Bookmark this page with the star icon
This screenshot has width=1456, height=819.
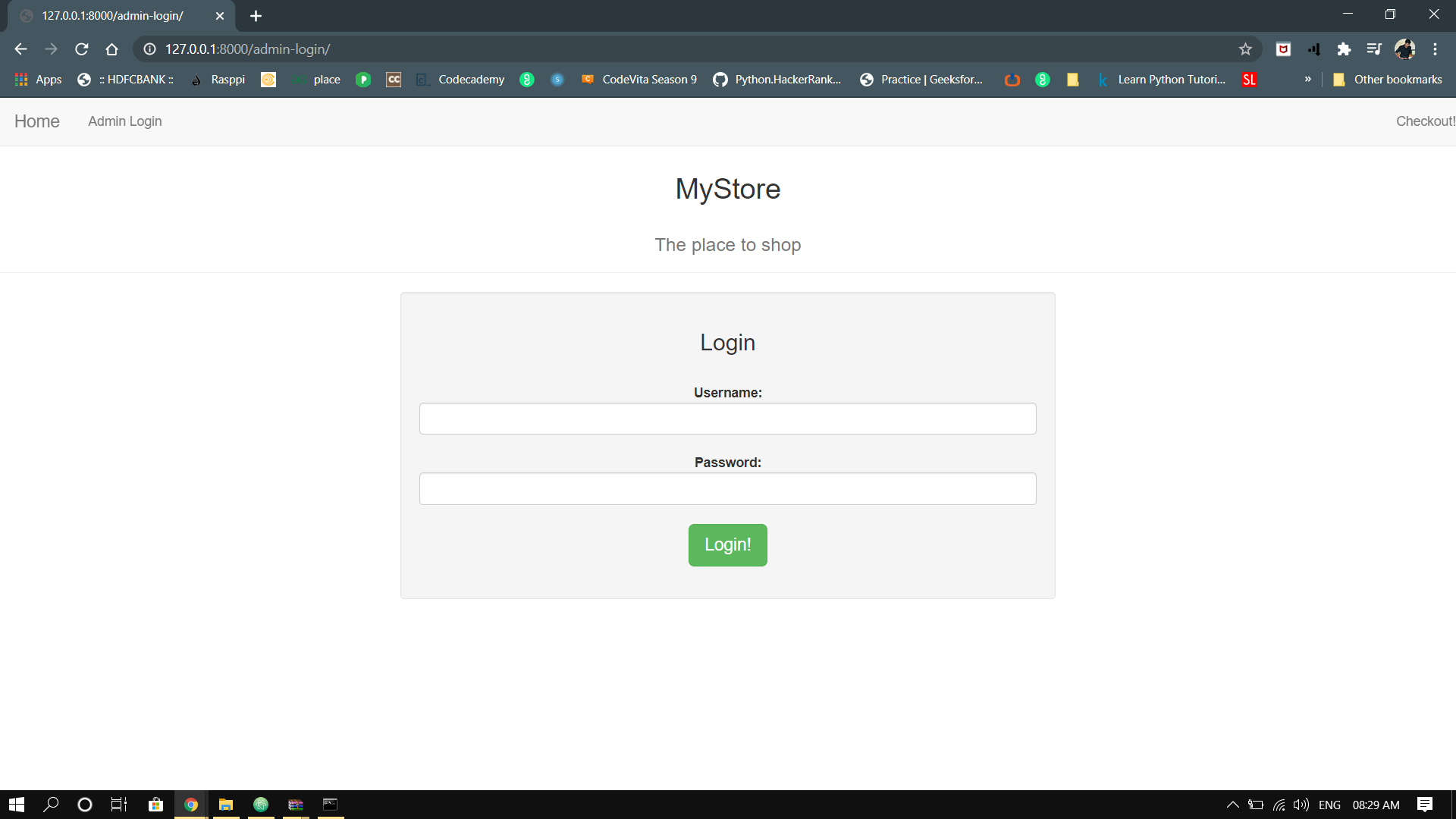(1245, 49)
